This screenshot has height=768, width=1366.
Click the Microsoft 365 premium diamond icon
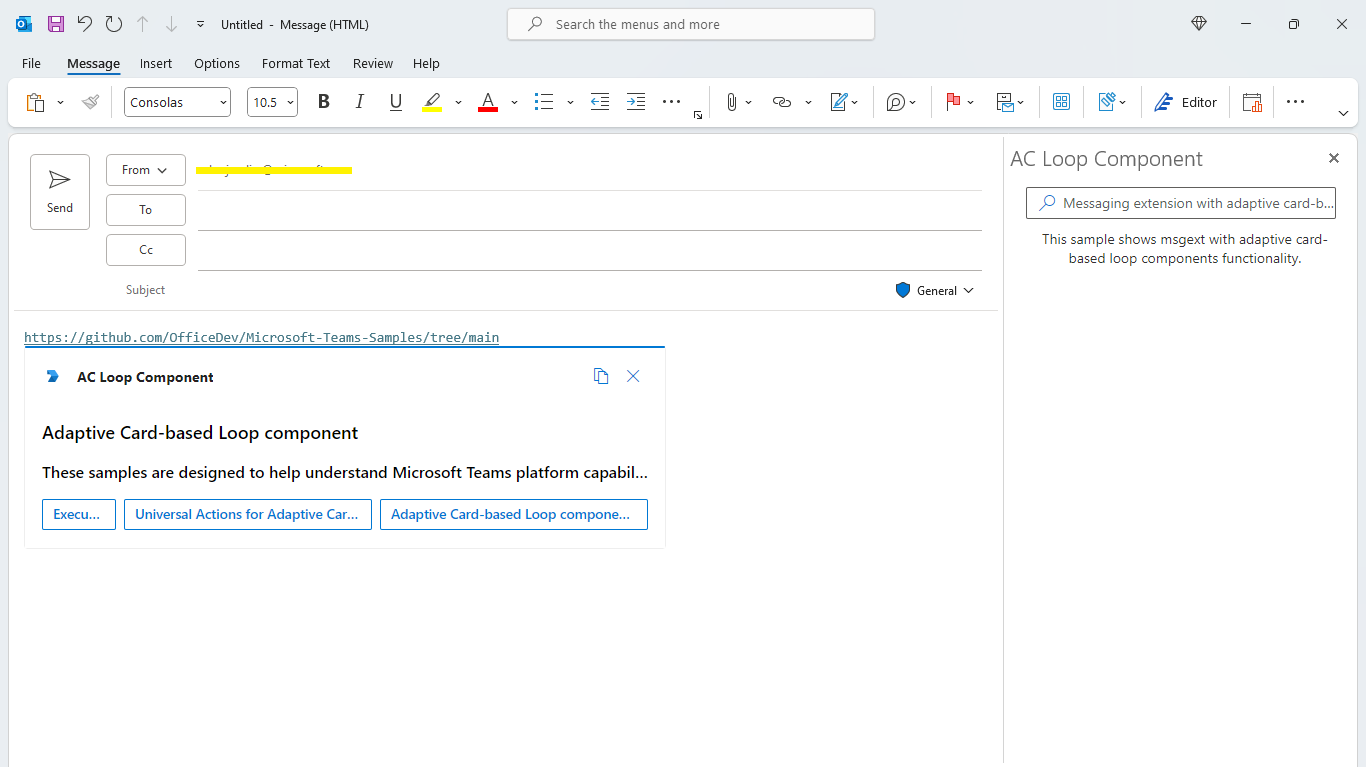click(x=1199, y=24)
